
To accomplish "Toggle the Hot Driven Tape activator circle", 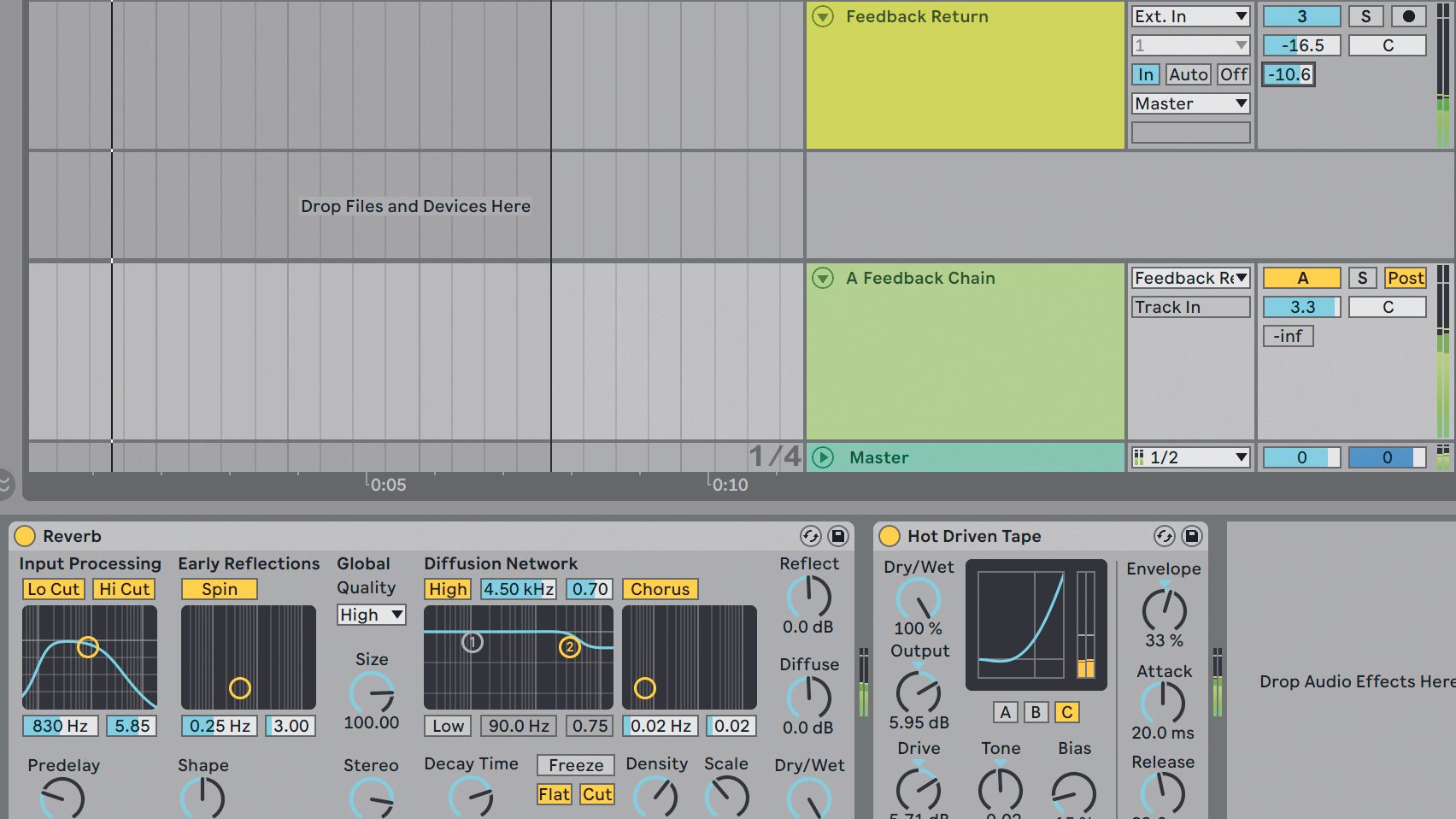I will (891, 536).
